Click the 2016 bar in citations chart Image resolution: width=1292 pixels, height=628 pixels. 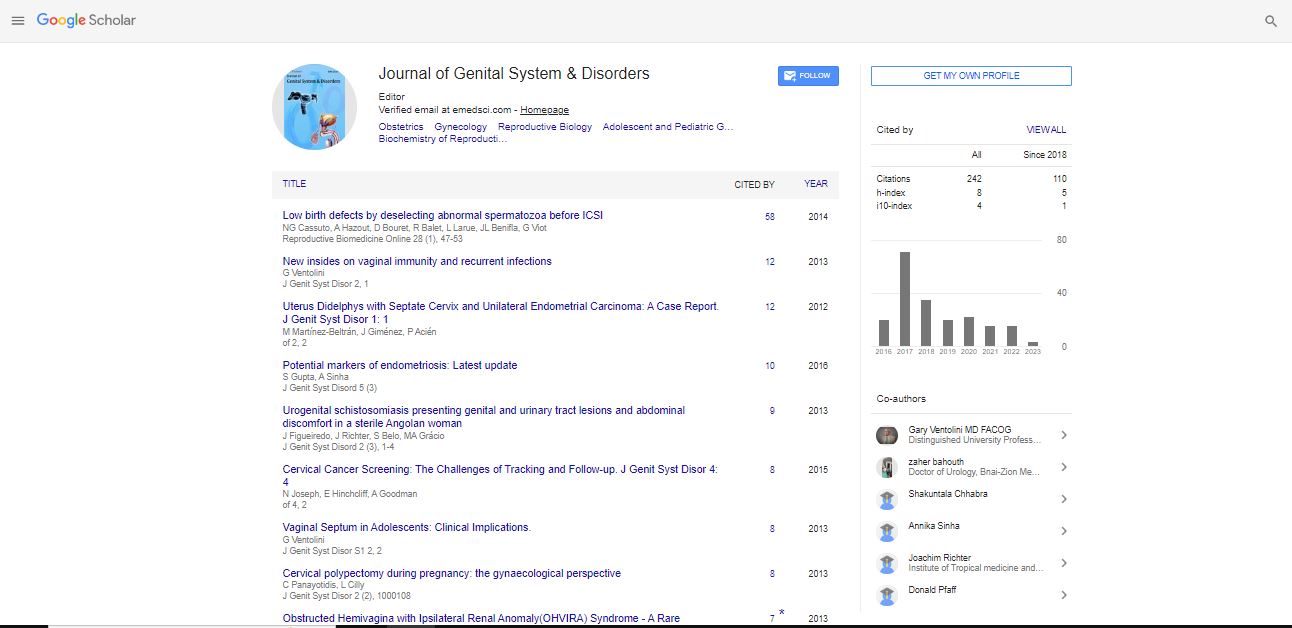click(884, 333)
